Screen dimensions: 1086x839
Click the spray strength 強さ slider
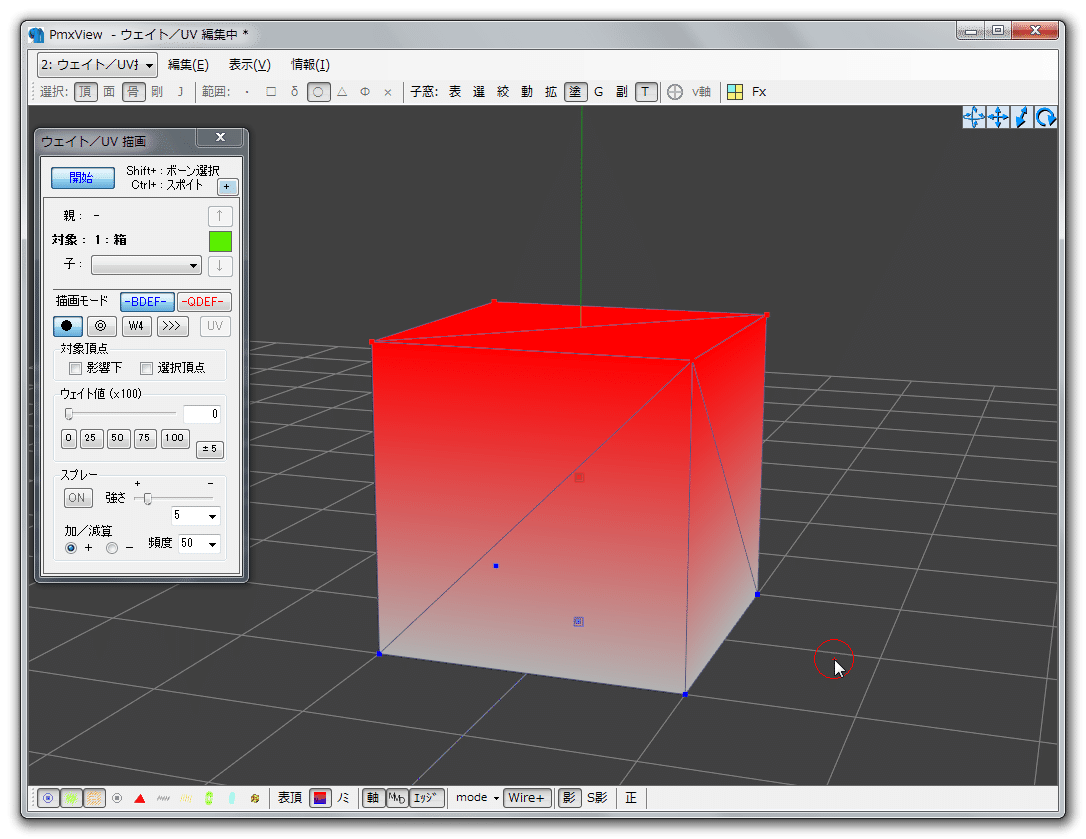coord(174,498)
